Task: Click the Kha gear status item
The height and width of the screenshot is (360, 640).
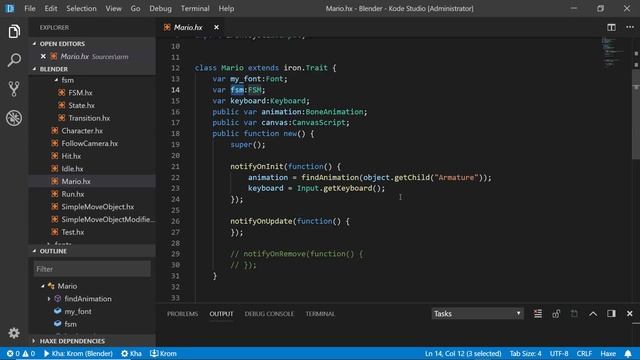Action: [x=131, y=353]
